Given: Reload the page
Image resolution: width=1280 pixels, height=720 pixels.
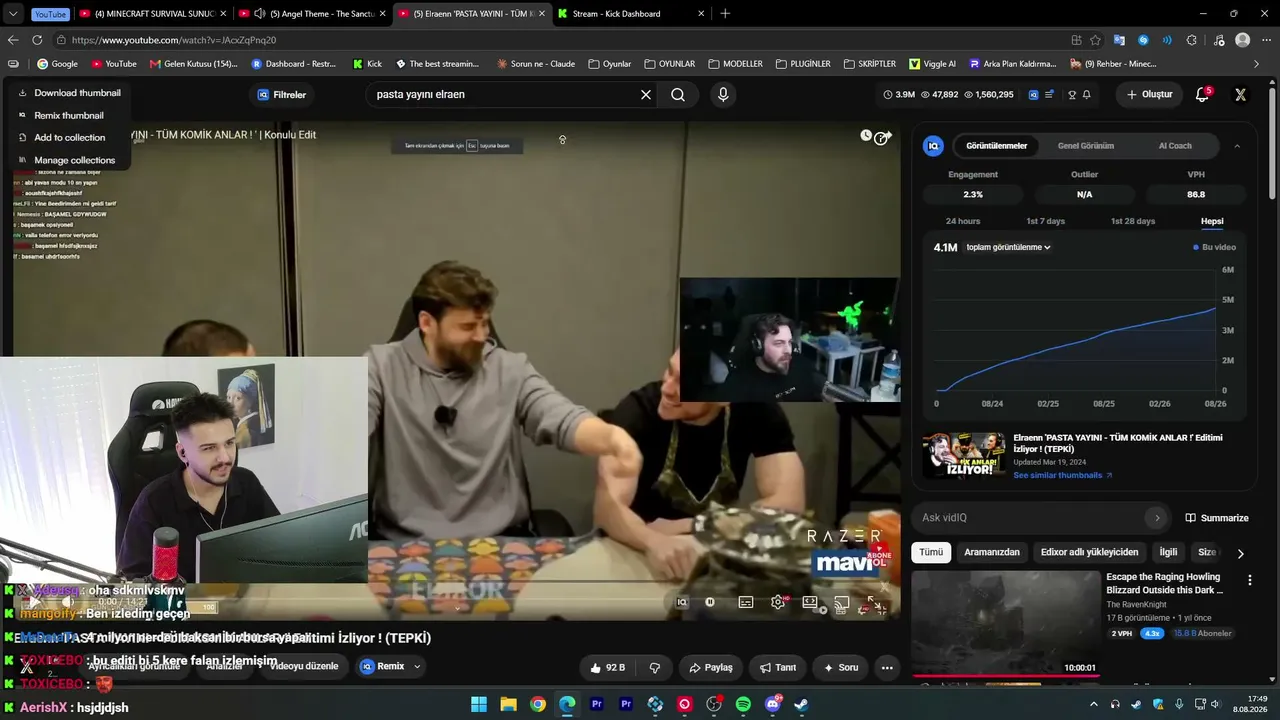Looking at the screenshot, I should click(x=37, y=40).
